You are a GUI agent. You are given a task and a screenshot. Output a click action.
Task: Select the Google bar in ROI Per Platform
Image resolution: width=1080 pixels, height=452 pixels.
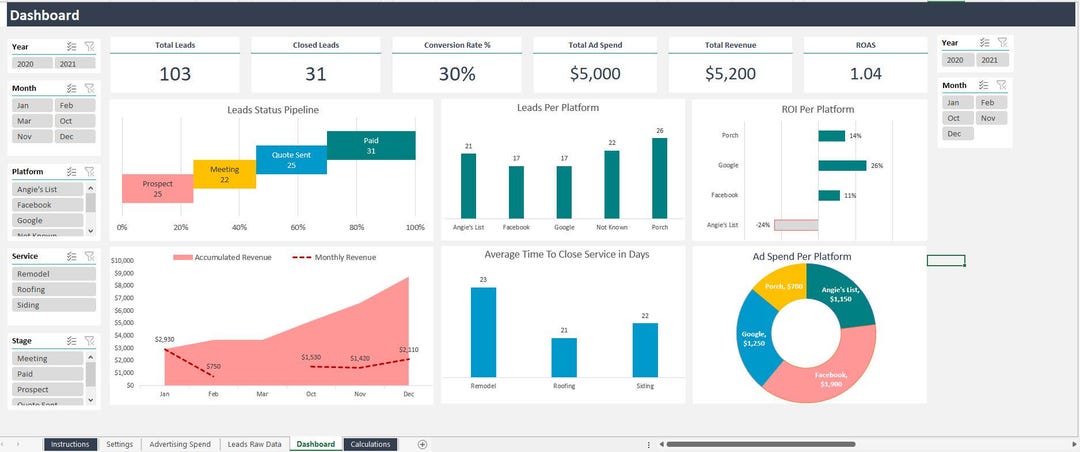[x=842, y=165]
